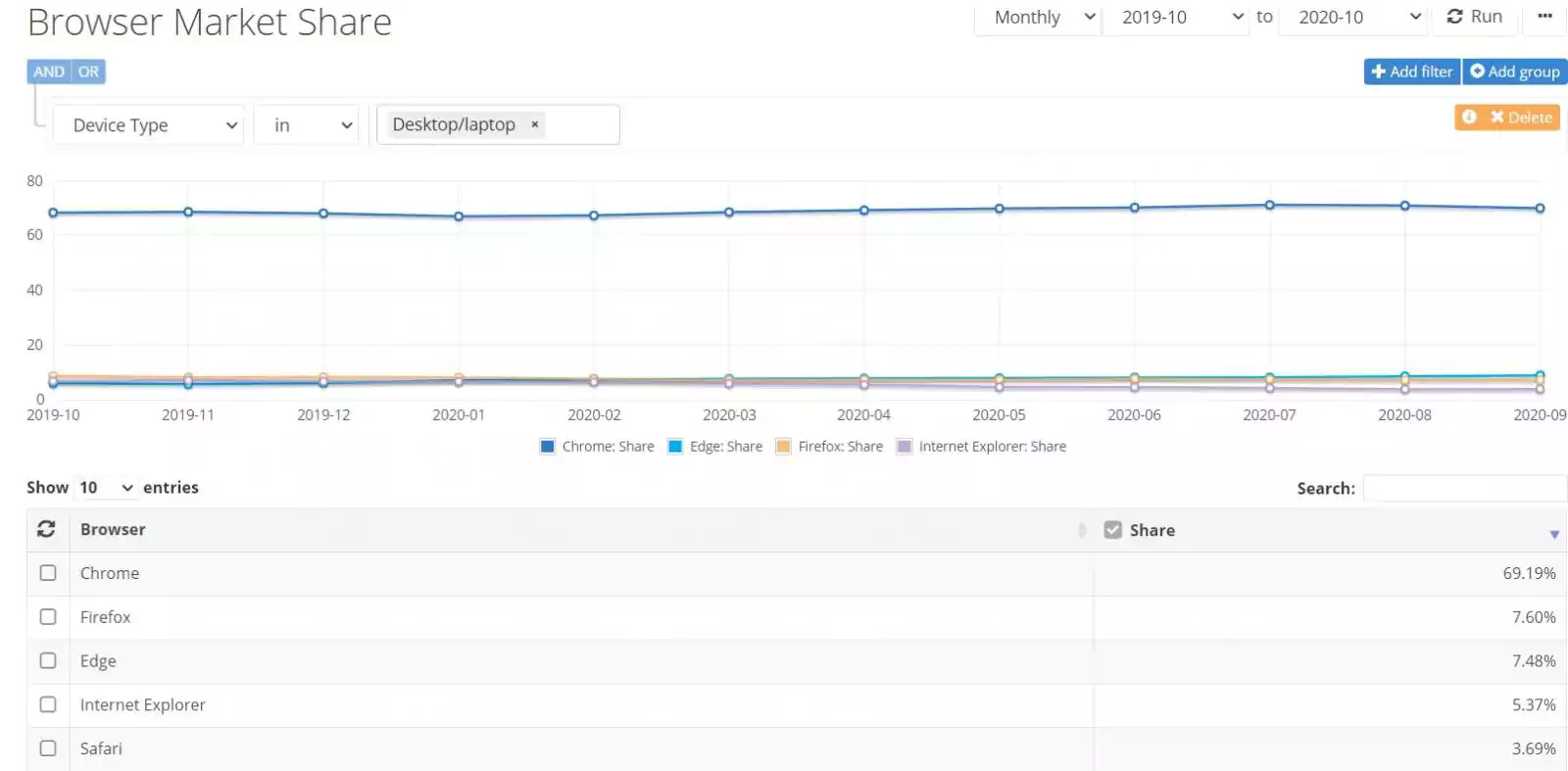1568x771 pixels.
Task: Click the info icon beside Delete
Action: 1469,117
